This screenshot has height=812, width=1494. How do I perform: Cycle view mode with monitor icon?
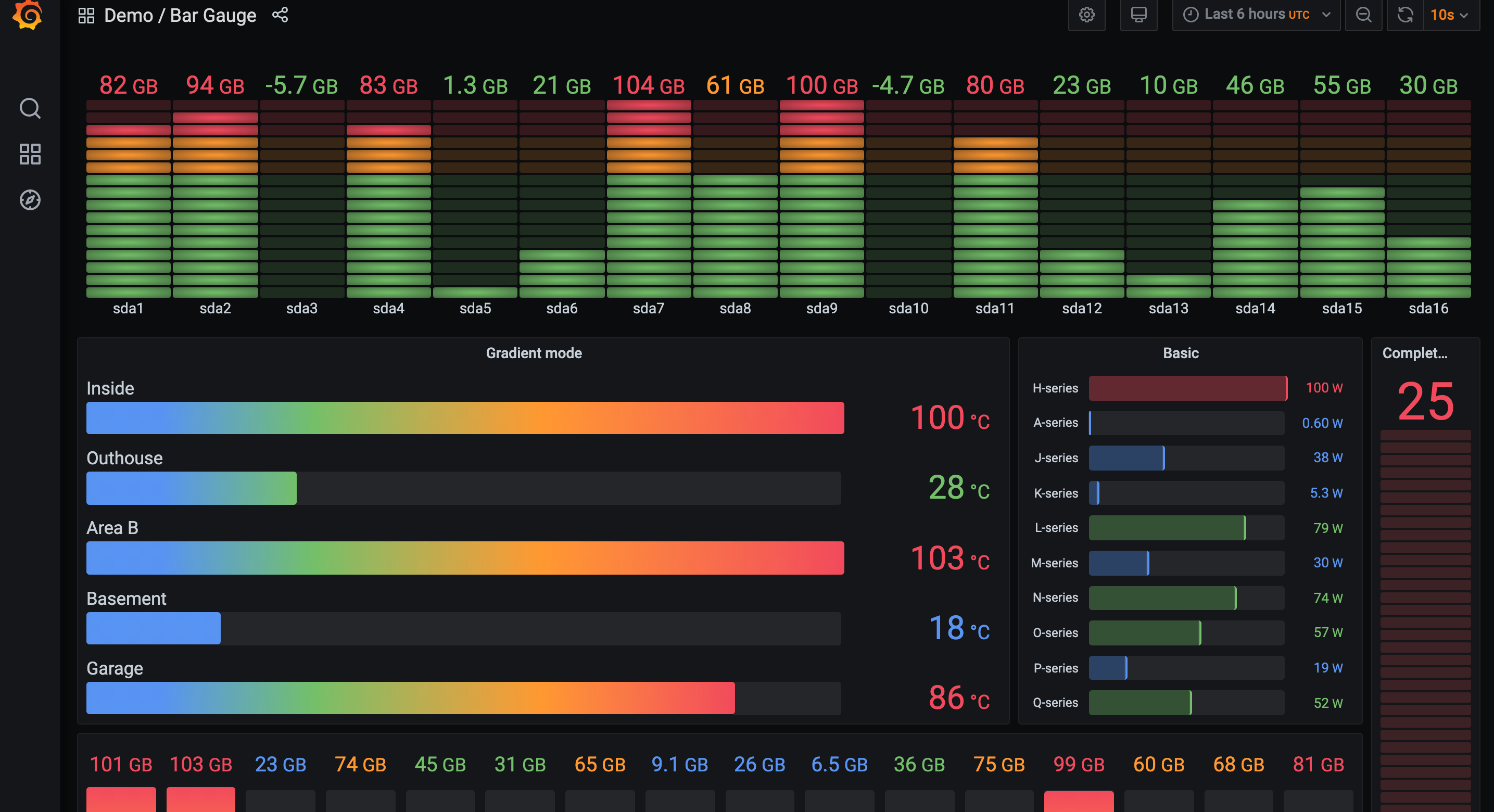(1138, 15)
